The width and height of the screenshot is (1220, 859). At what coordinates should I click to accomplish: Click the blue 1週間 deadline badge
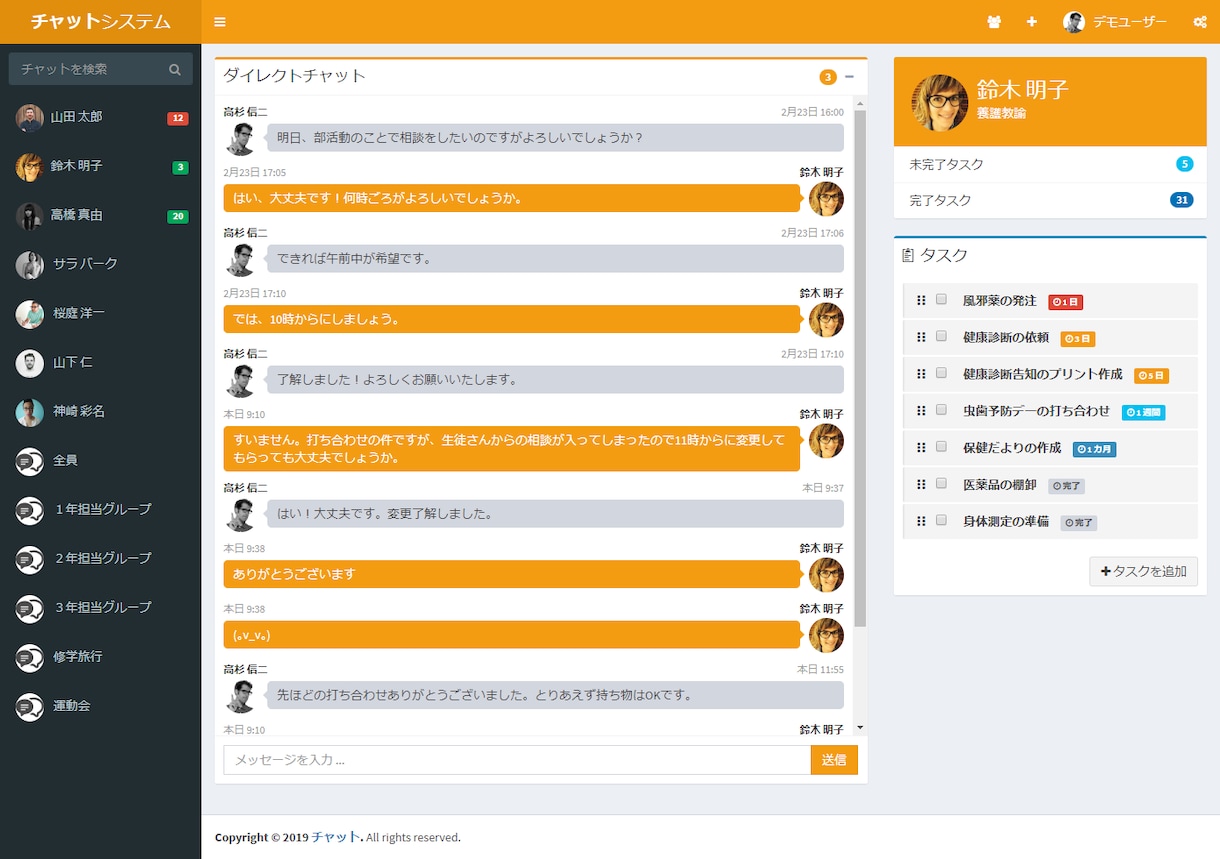click(x=1143, y=412)
